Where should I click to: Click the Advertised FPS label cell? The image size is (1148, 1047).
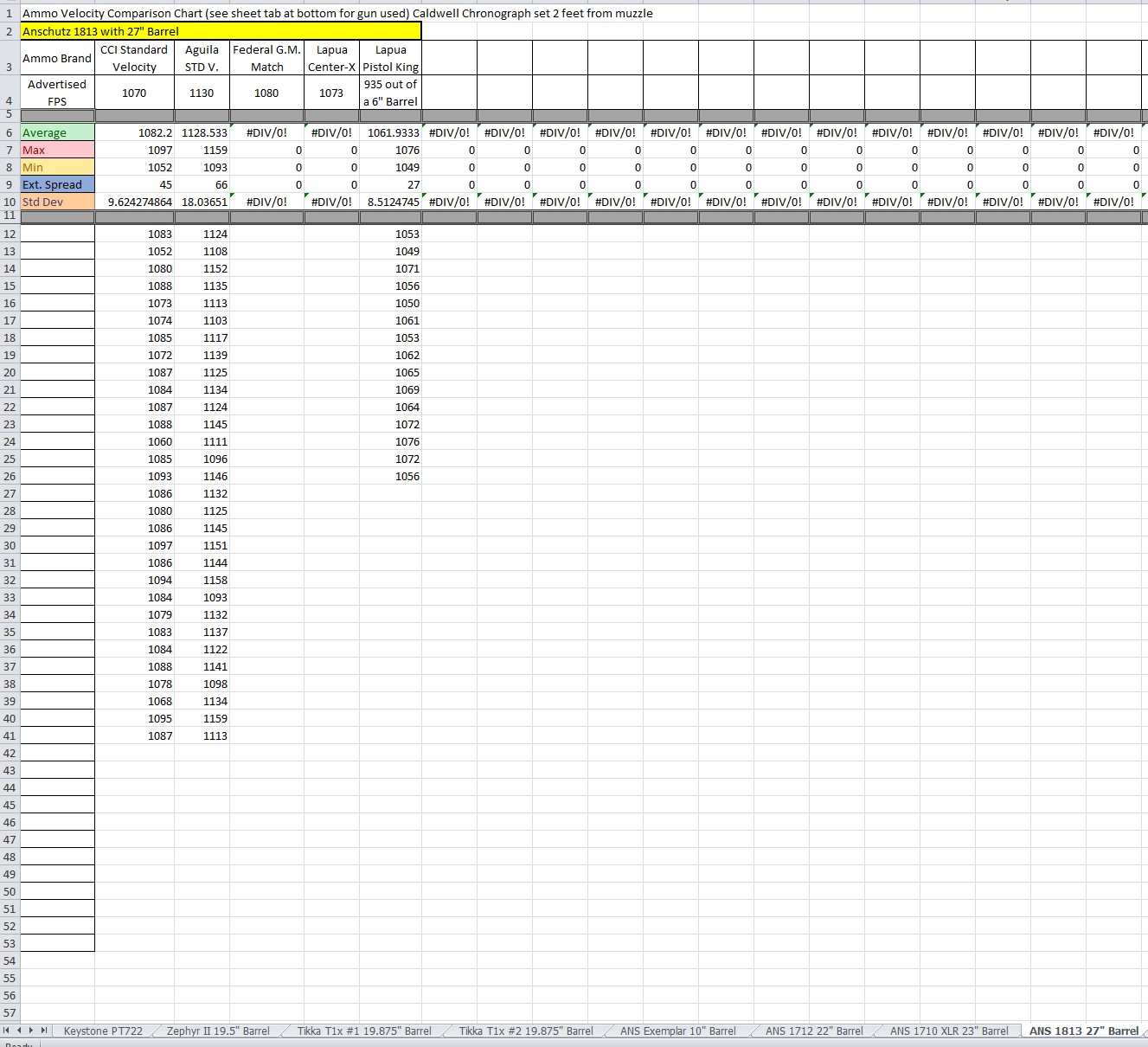(57, 93)
